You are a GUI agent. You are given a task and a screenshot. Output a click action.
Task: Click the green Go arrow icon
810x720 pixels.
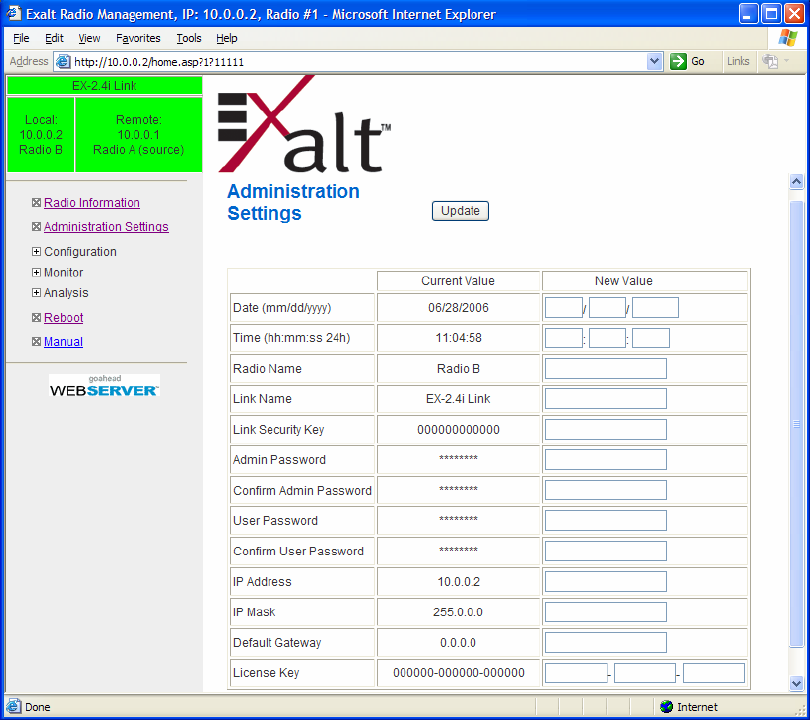click(678, 61)
